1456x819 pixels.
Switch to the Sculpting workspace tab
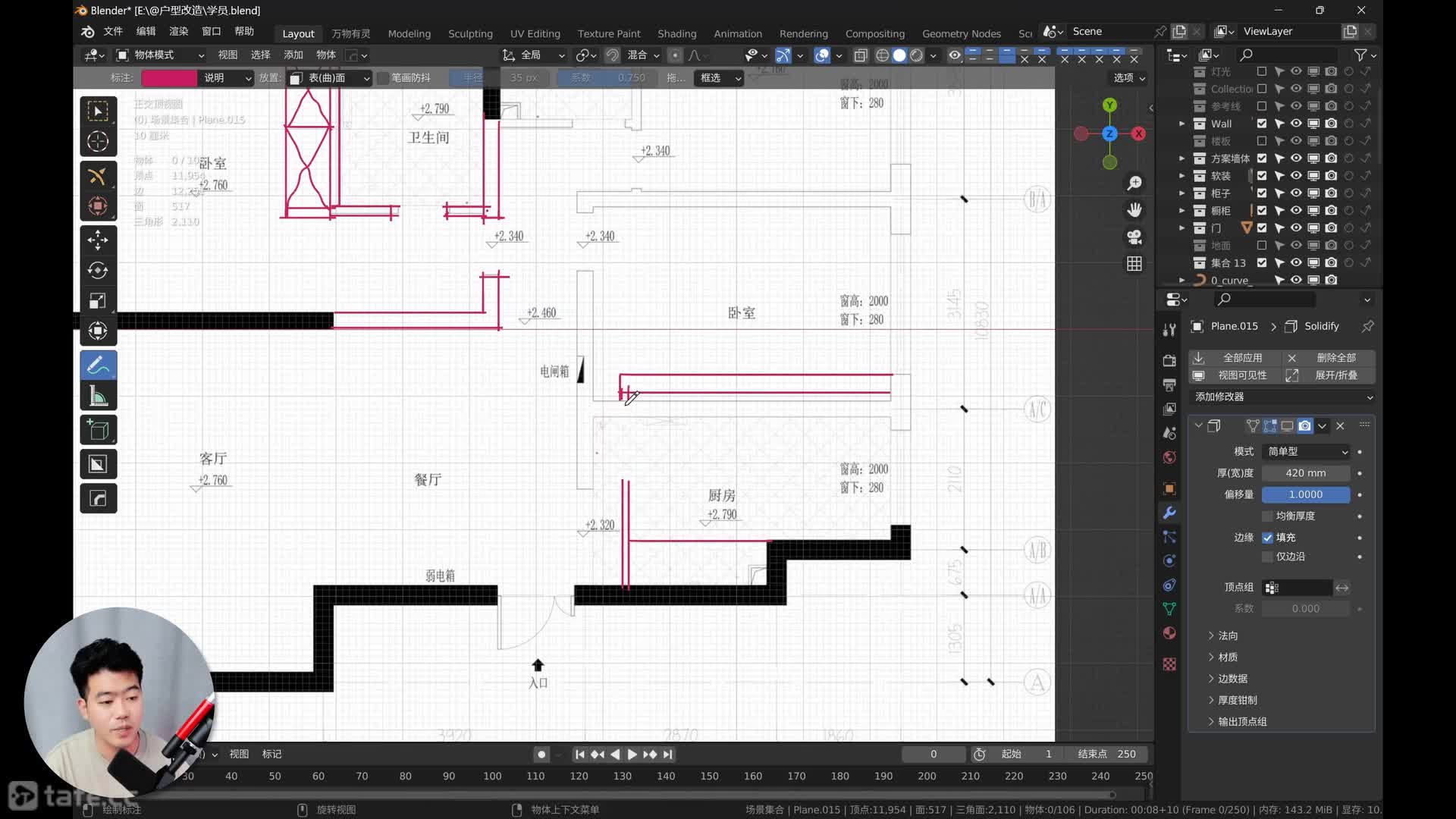[x=470, y=33]
